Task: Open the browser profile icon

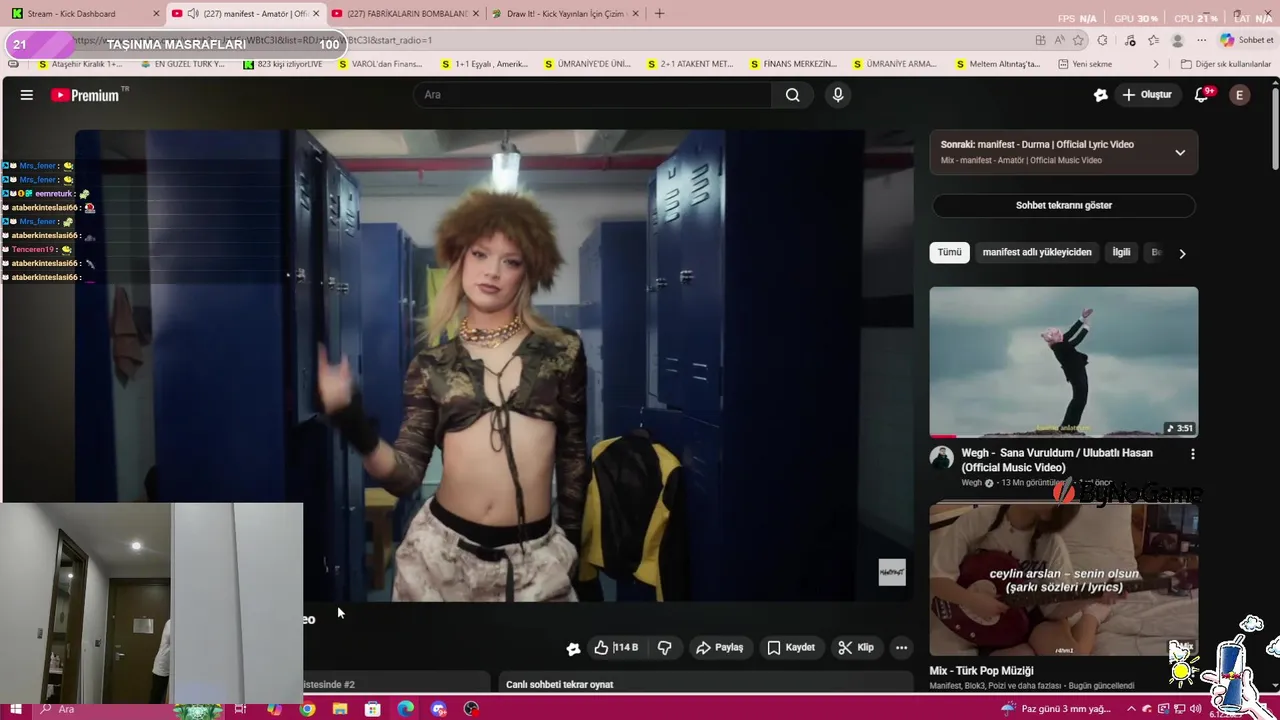Action: pos(1178,40)
